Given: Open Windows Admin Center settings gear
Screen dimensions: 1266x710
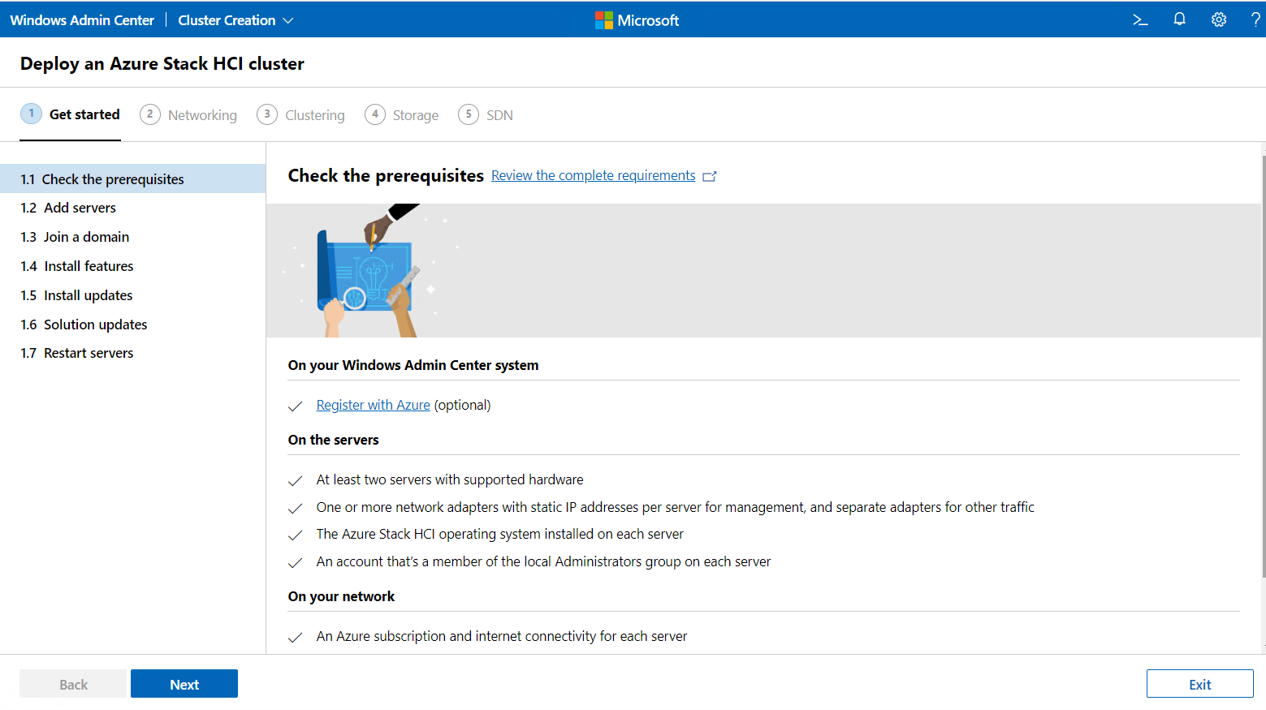Looking at the screenshot, I should coord(1219,19).
